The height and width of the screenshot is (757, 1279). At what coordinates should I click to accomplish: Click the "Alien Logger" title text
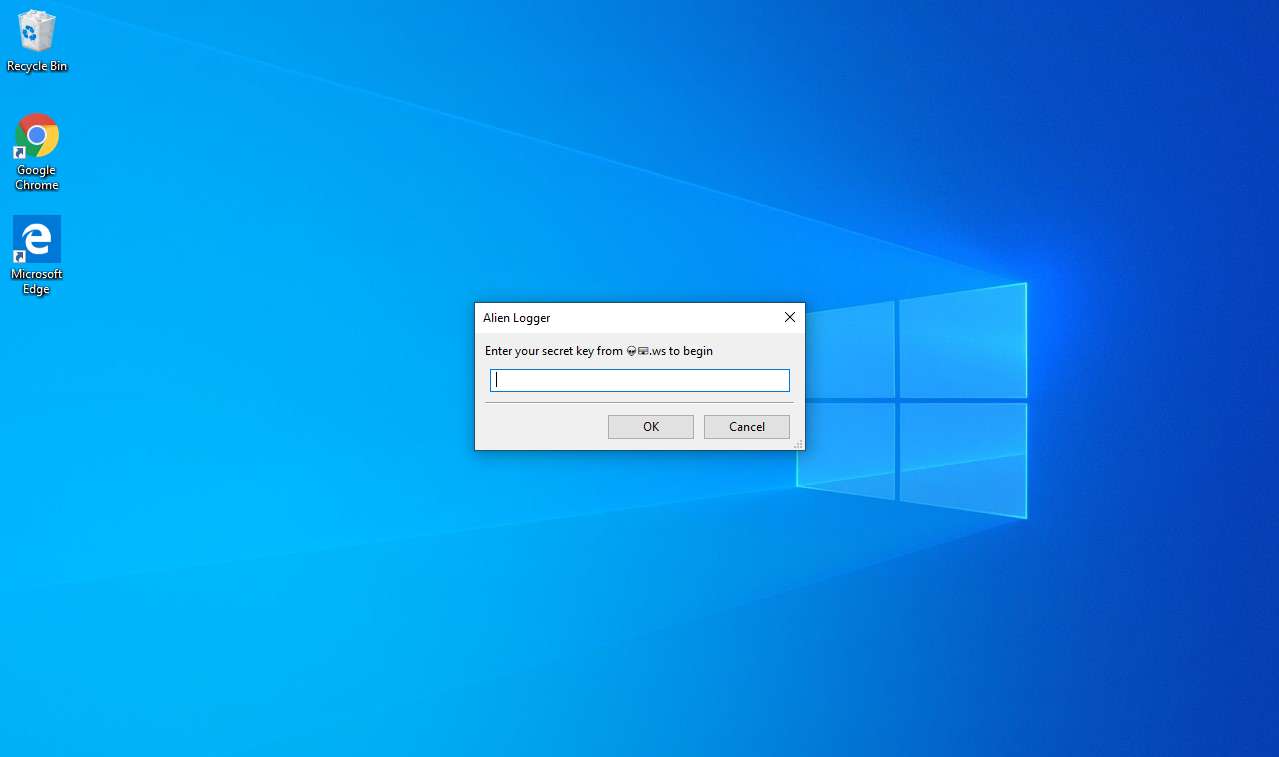click(517, 318)
